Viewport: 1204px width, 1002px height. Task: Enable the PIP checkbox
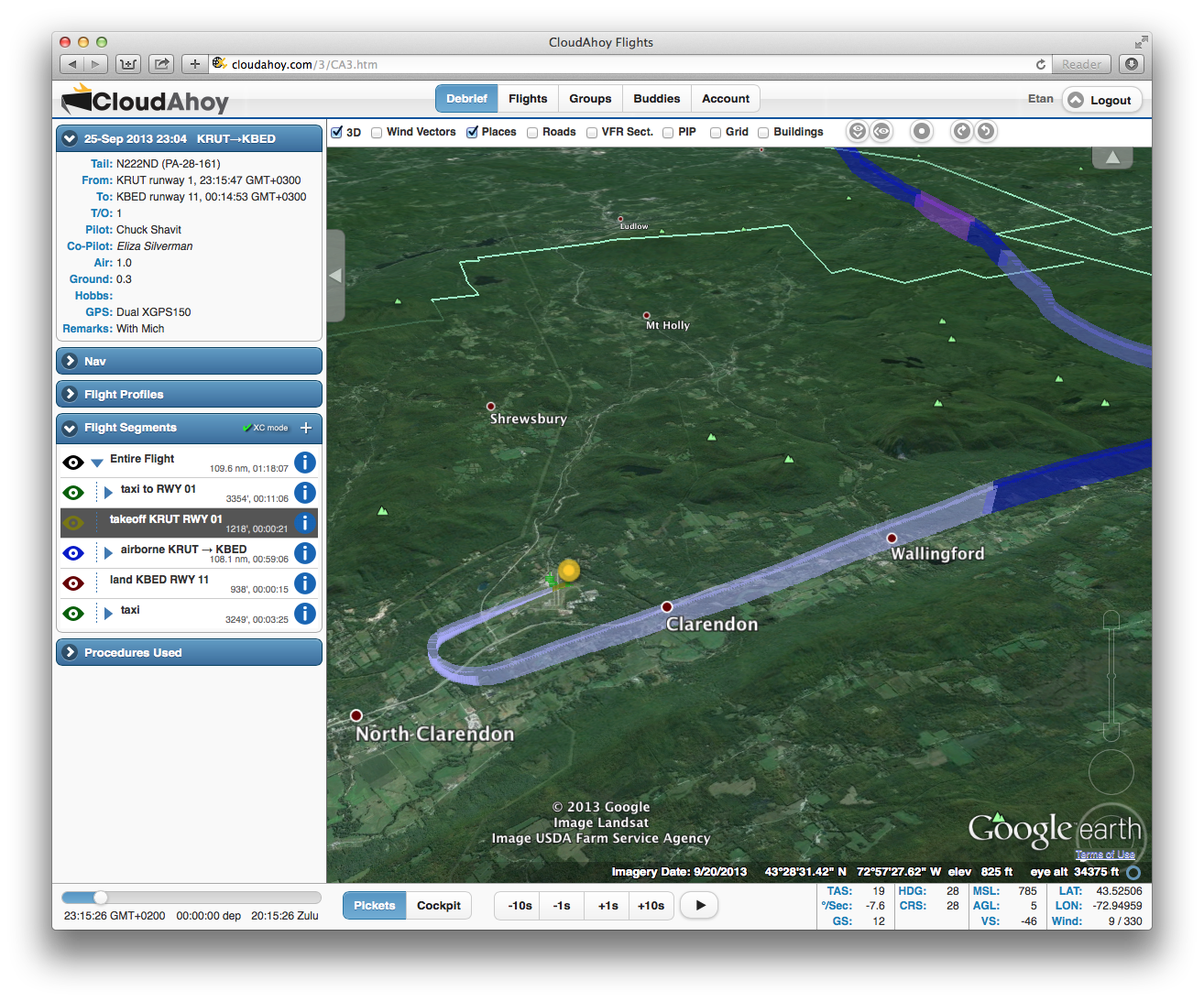[668, 133]
